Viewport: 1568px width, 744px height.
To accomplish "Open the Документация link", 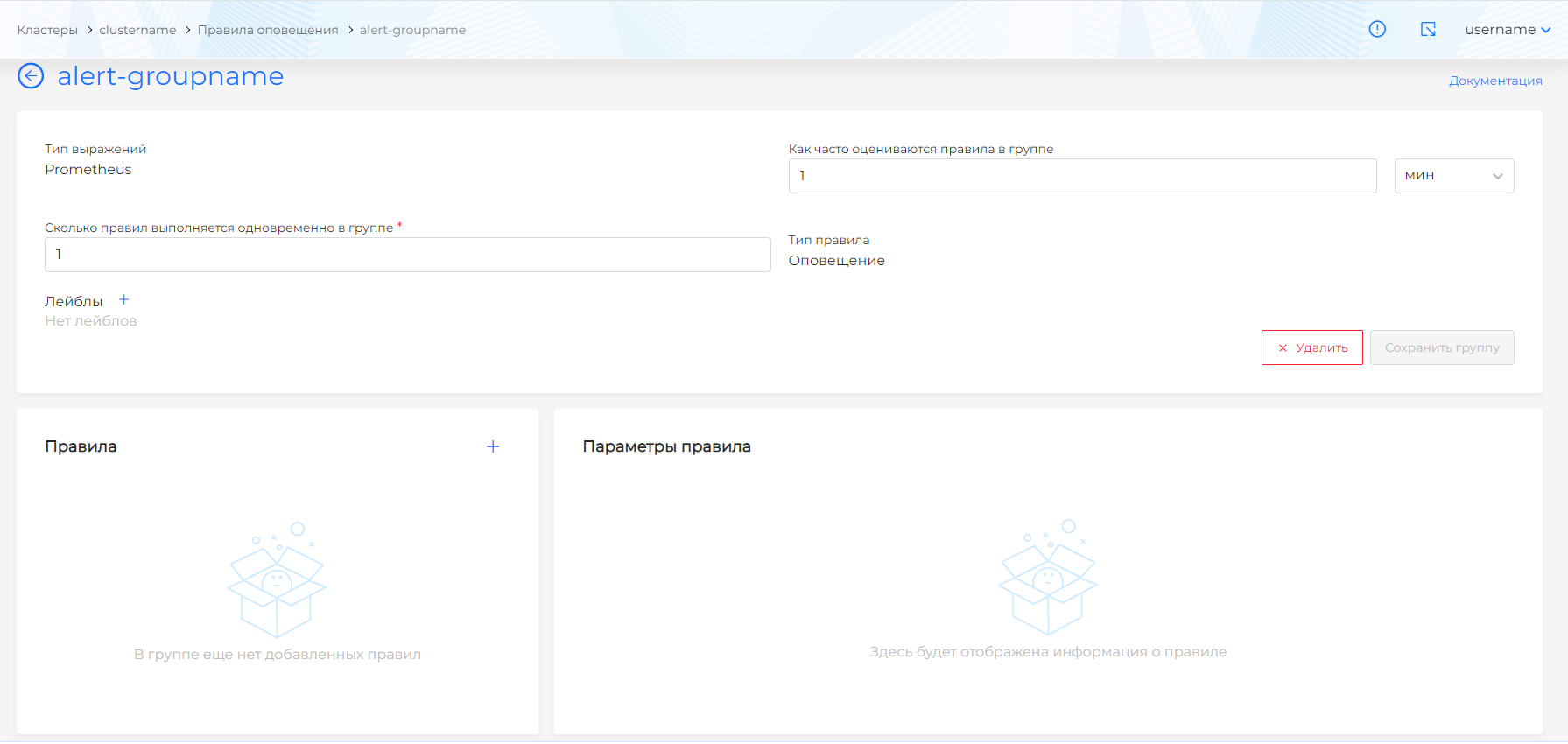I will click(x=1494, y=81).
